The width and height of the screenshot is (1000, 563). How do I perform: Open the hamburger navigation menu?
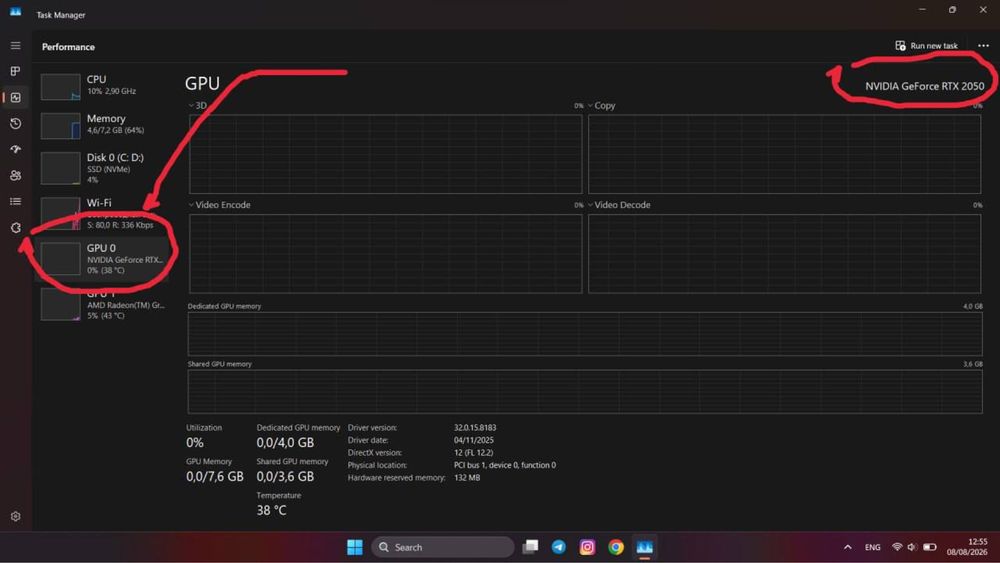[15, 46]
